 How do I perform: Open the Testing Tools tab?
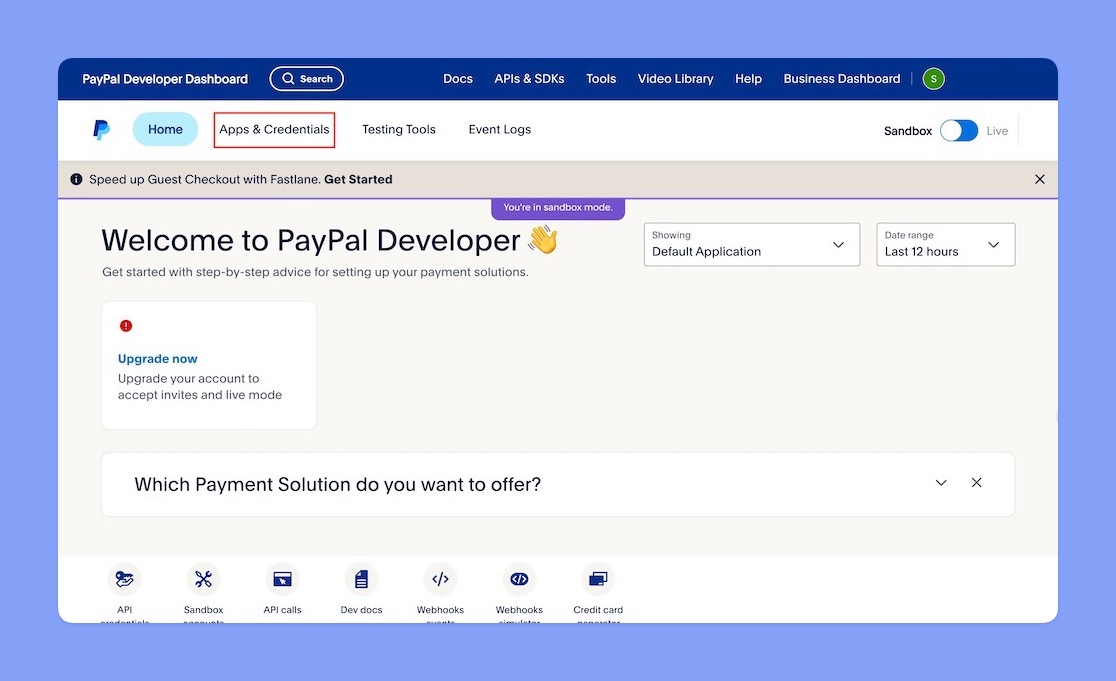399,130
